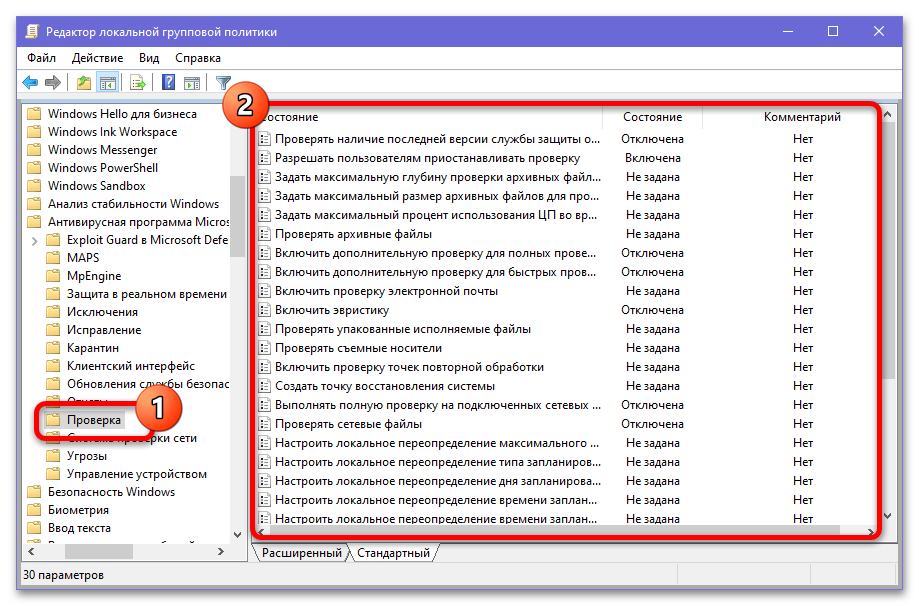Click the policy list scroll up arrow
Image resolution: width=919 pixels, height=606 pixels.
[888, 115]
